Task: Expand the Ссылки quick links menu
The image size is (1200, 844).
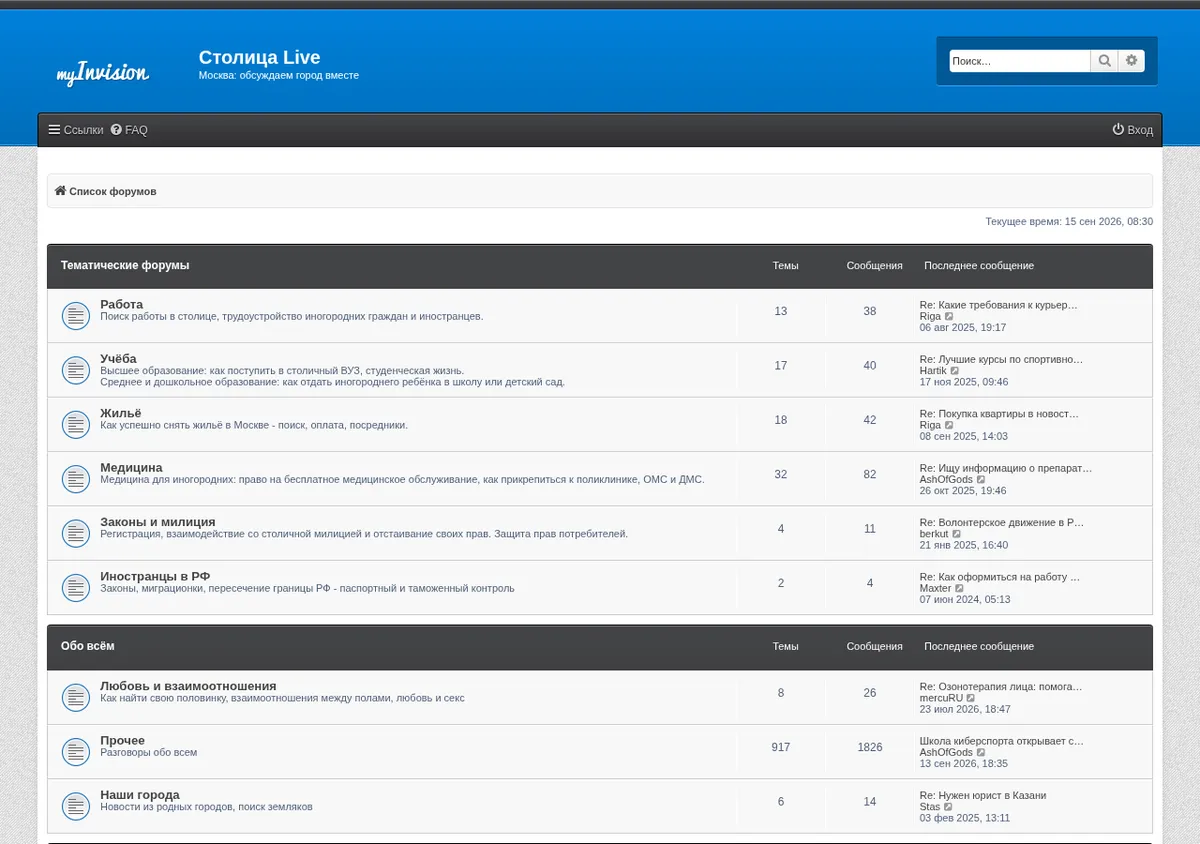Action: (76, 130)
